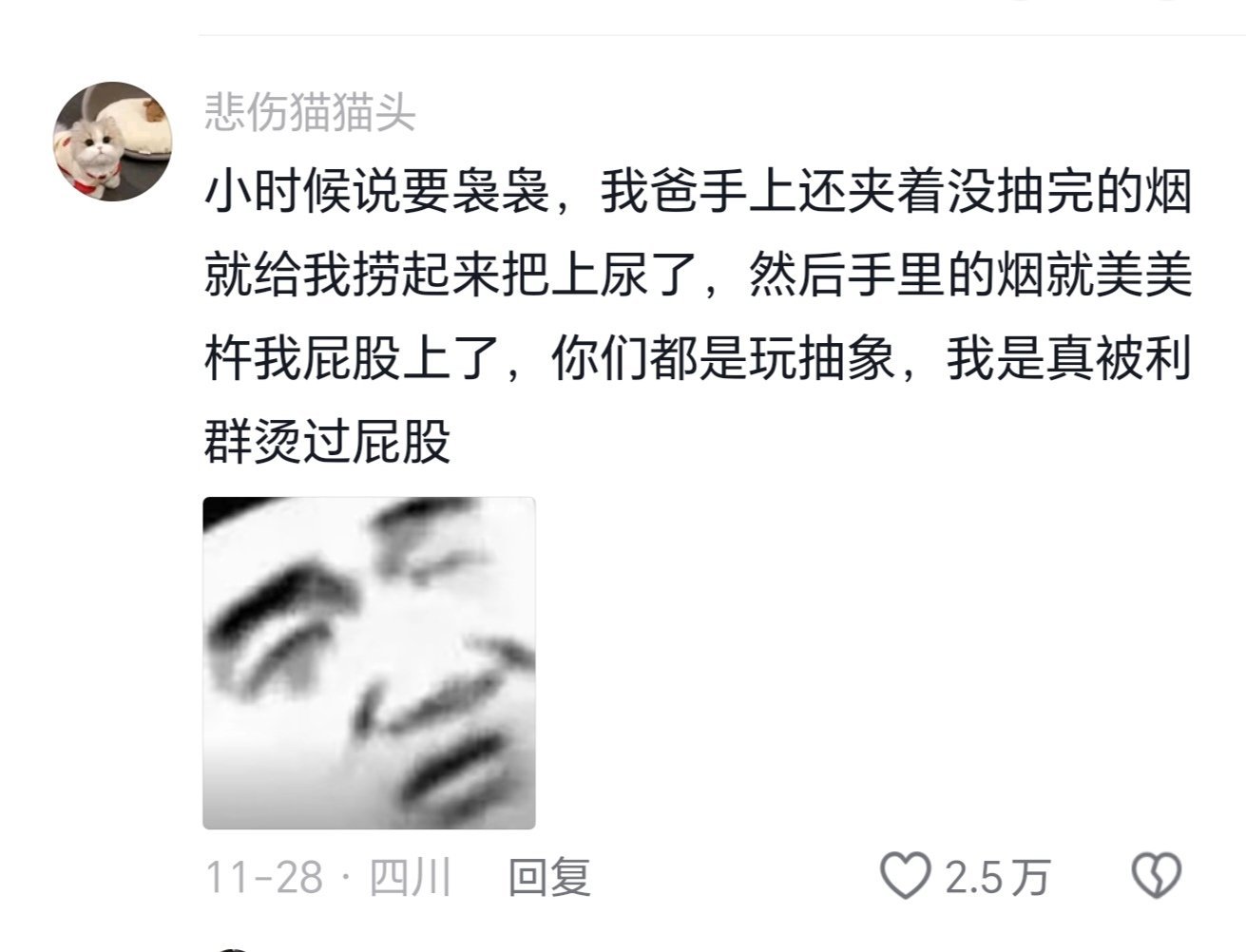Viewport: 1246px width, 952px height.
Task: Tap the 11-28 date stamp
Action: [x=263, y=876]
